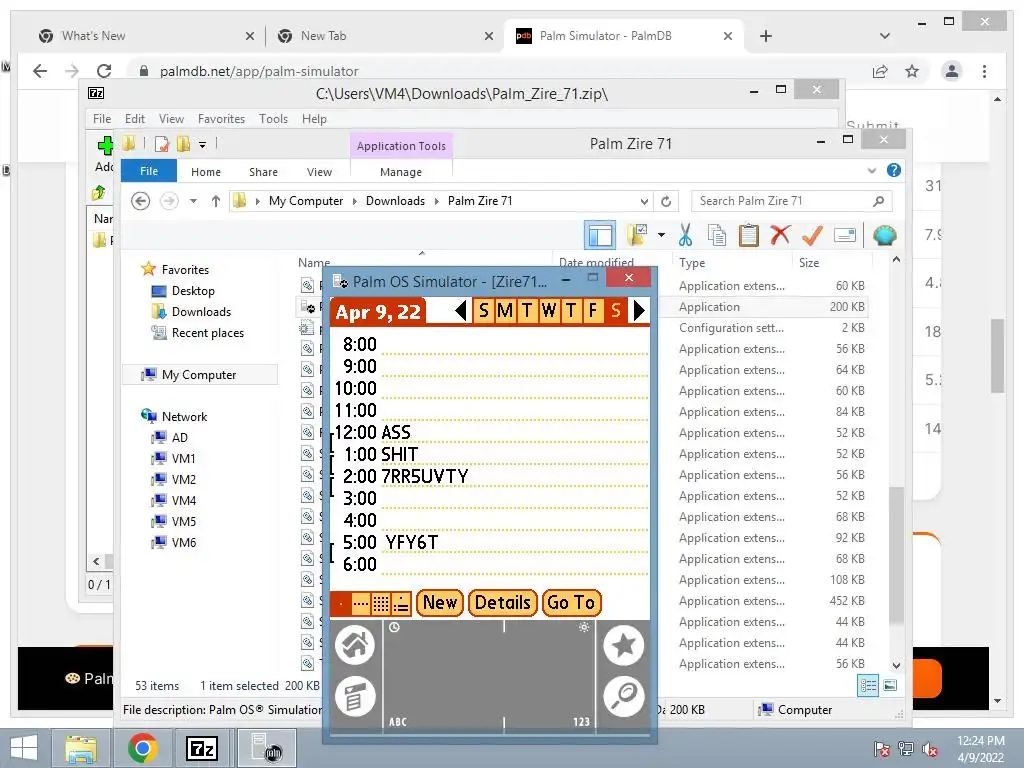Click the Cut scissors icon in Explorer toolbar
1024x768 pixels.
pyautogui.click(x=685, y=235)
